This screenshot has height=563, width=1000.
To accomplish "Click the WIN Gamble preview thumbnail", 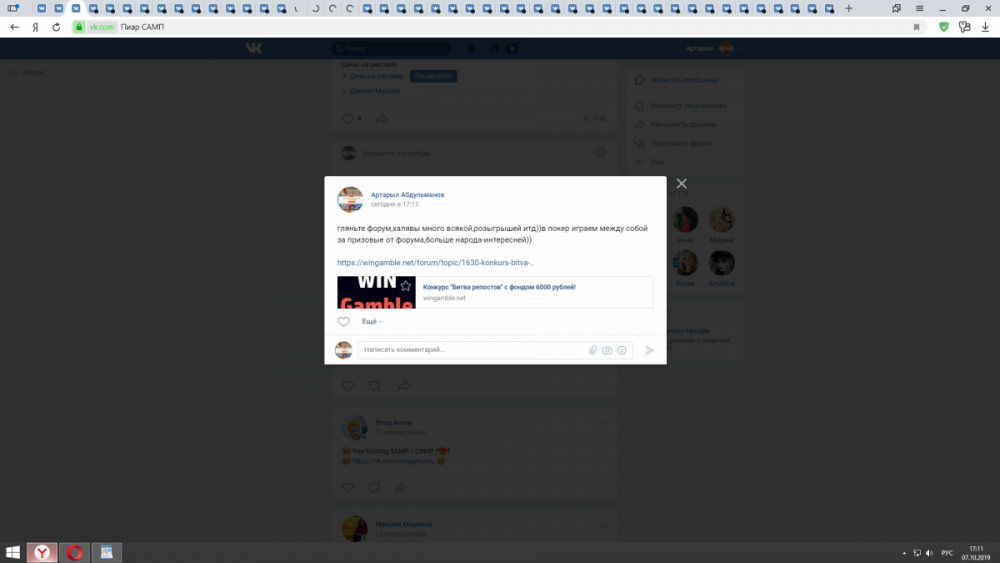I will click(x=376, y=293).
